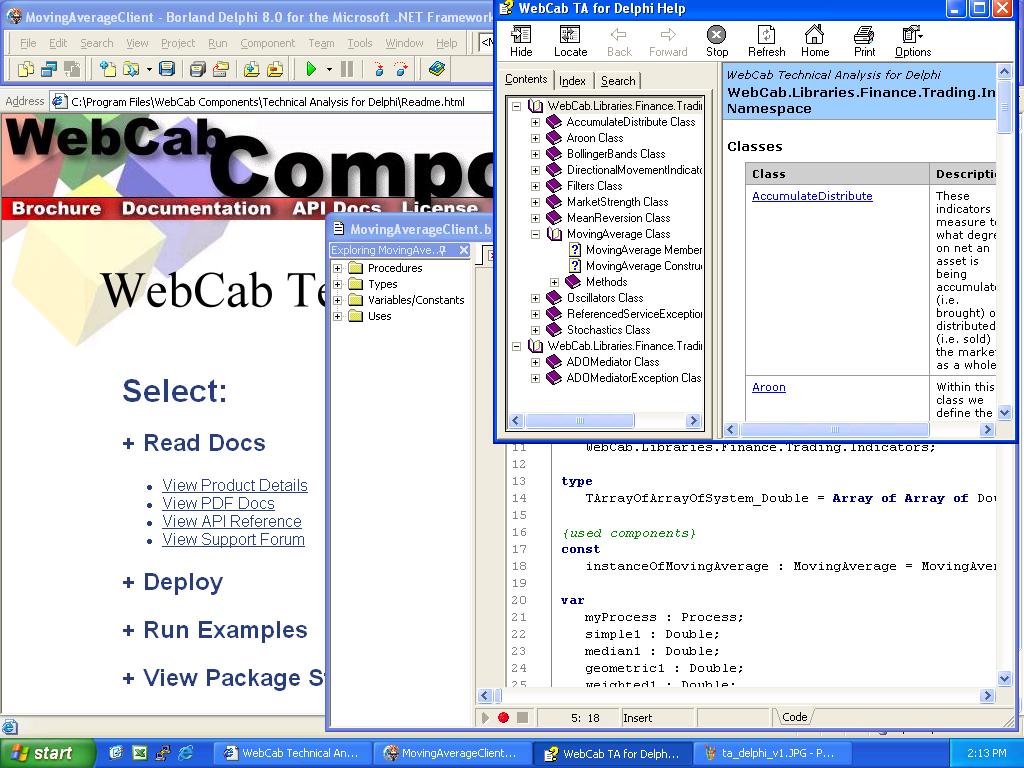Click the View PDF Docs link
The width and height of the screenshot is (1024, 768).
pos(218,504)
